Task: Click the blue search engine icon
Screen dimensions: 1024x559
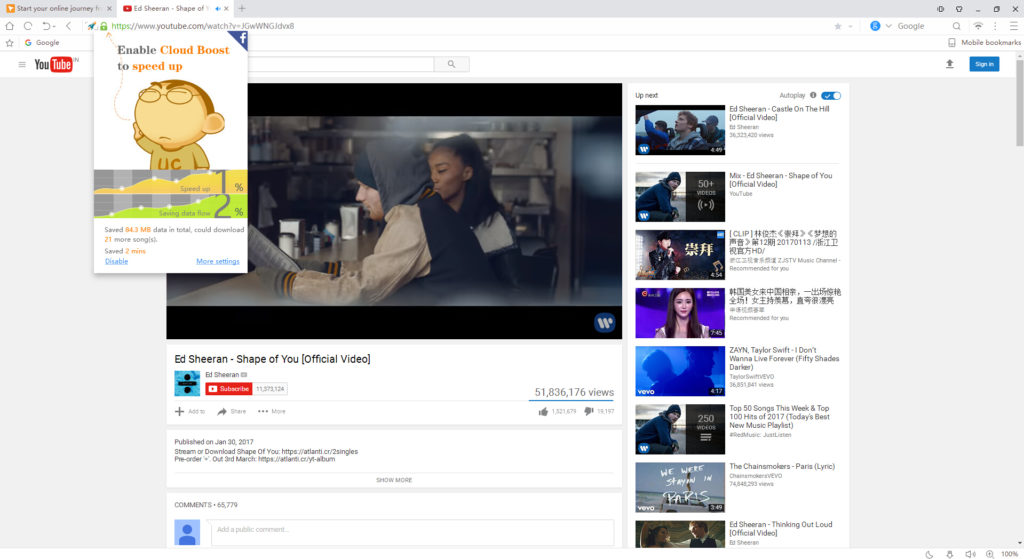Action: (875, 26)
